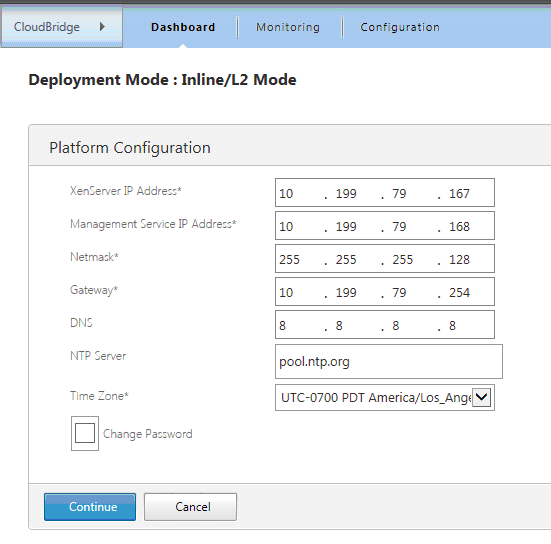Click the XenServer IP Address label

(126, 191)
